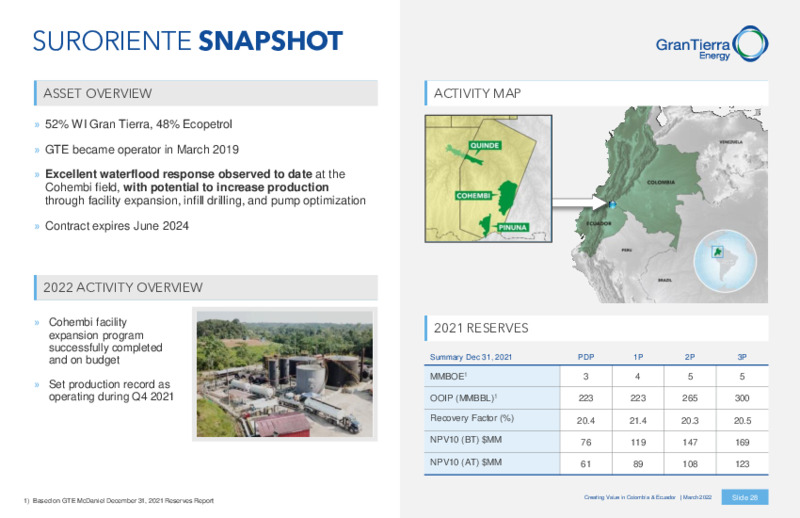
Task: Select '52% WI Gran Tierra, 48% Ecopetrol' bullet
Action: 138,124
